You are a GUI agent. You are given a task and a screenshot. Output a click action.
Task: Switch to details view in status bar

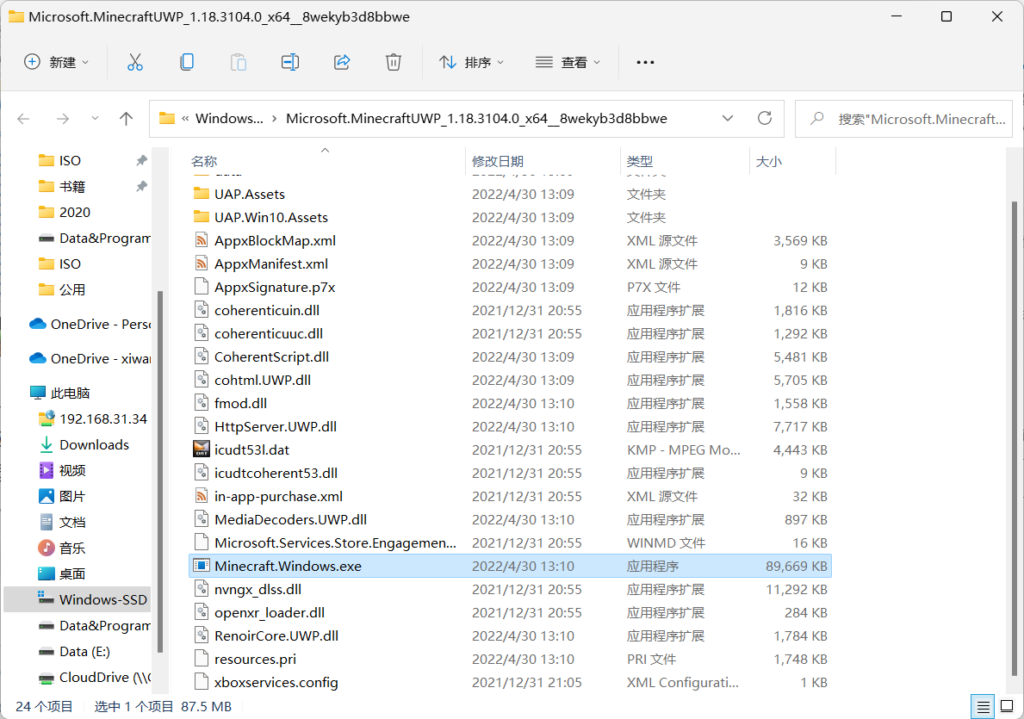983,706
